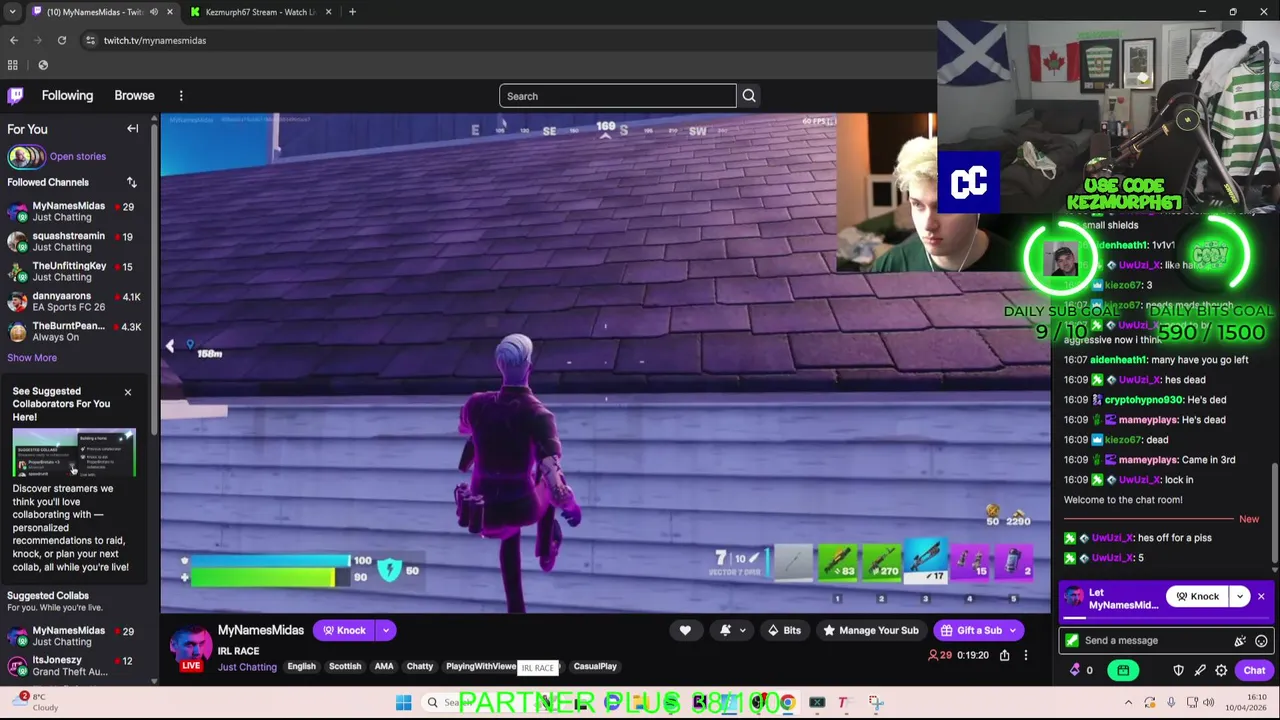
Task: Collapse the For You sidebar
Action: 132,129
